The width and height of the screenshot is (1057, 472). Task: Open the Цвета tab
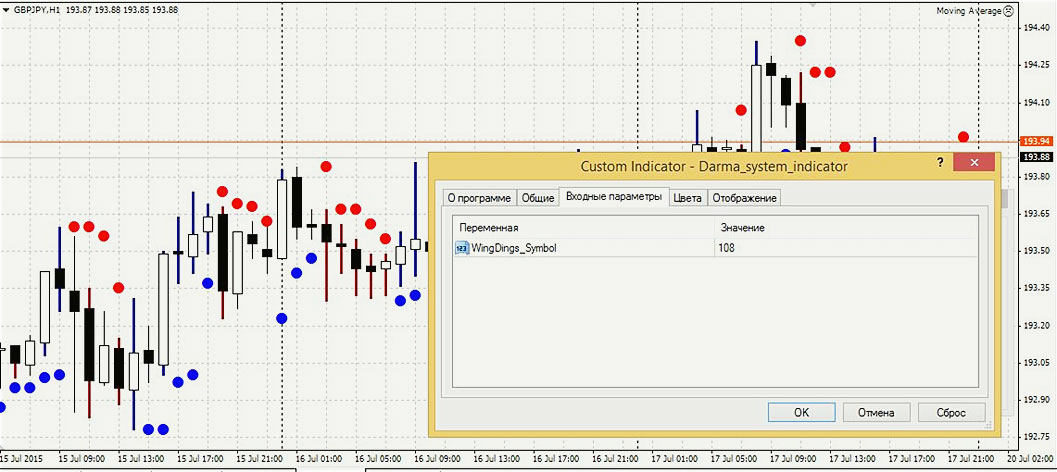pos(687,198)
